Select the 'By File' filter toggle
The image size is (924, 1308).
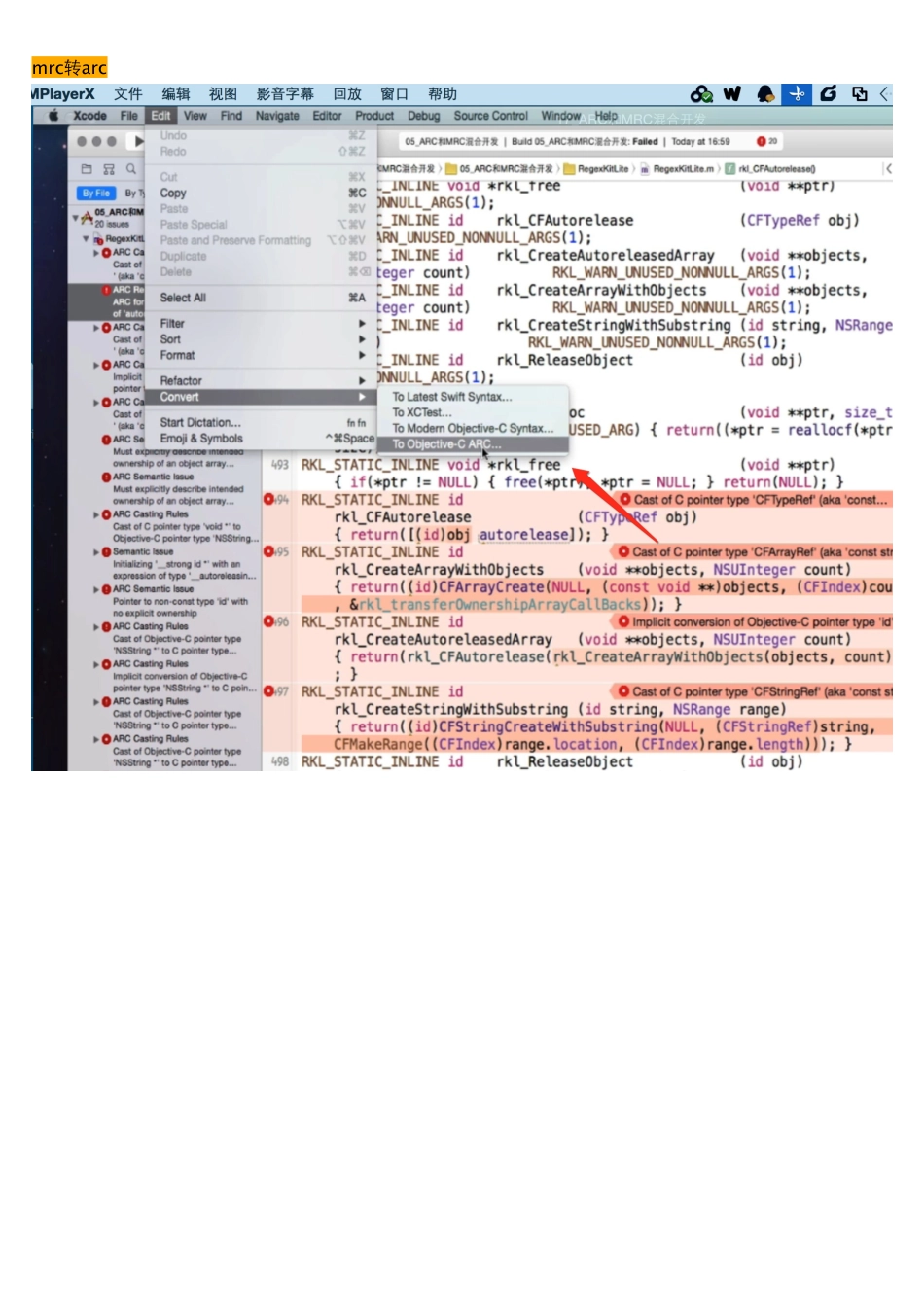point(96,194)
